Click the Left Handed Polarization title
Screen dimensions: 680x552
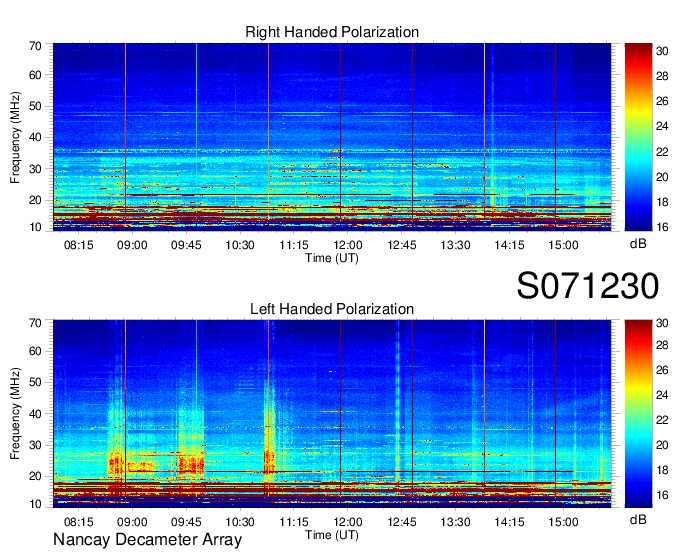click(332, 309)
